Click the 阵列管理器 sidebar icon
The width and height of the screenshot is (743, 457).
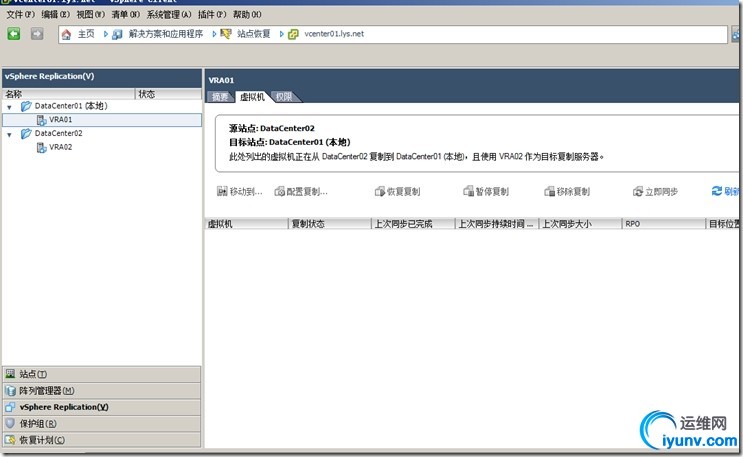[10, 391]
